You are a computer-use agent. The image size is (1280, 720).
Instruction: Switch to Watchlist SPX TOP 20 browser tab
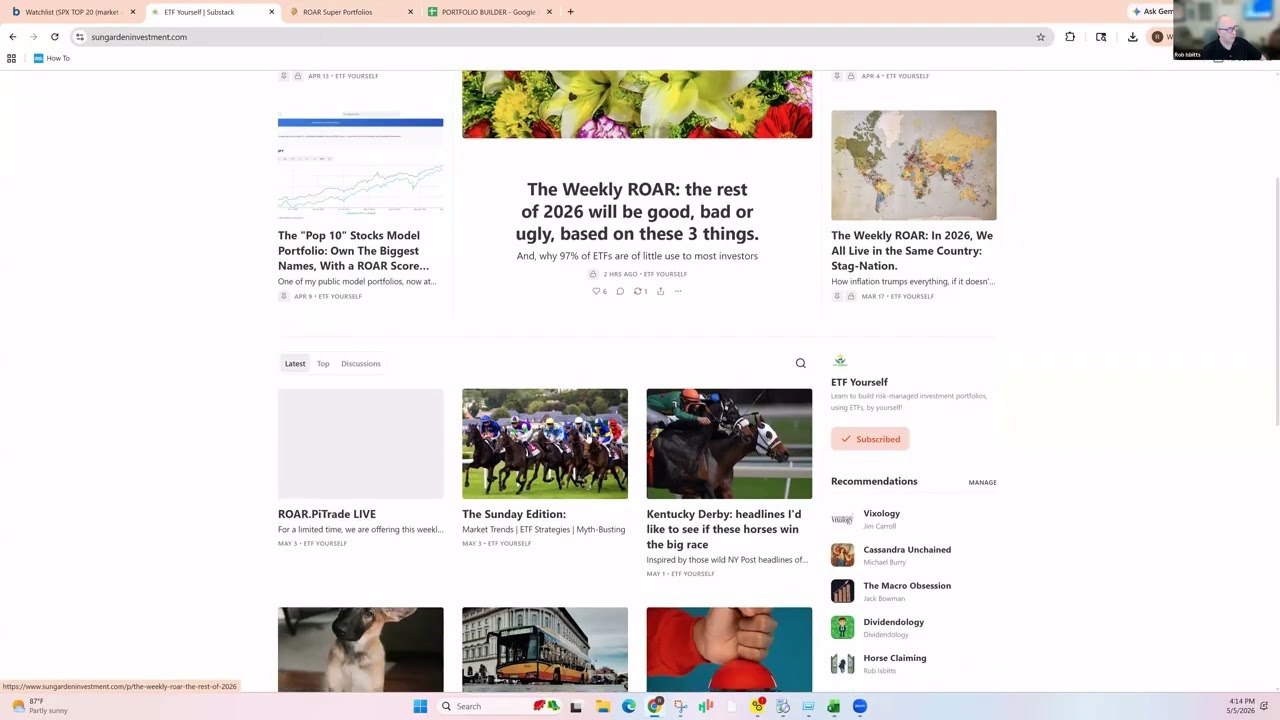click(72, 12)
